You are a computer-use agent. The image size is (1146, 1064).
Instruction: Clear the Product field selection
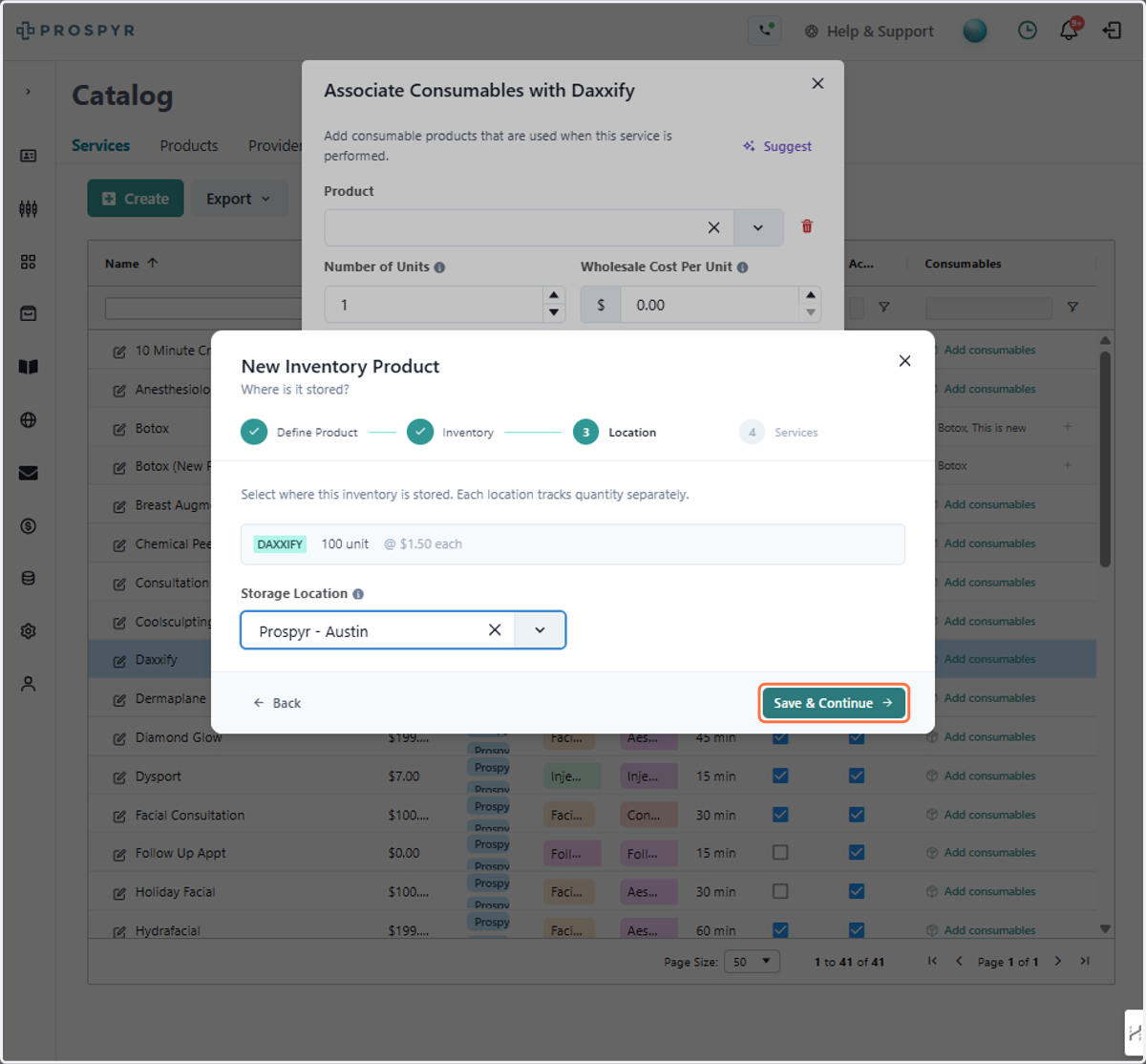coord(713,227)
